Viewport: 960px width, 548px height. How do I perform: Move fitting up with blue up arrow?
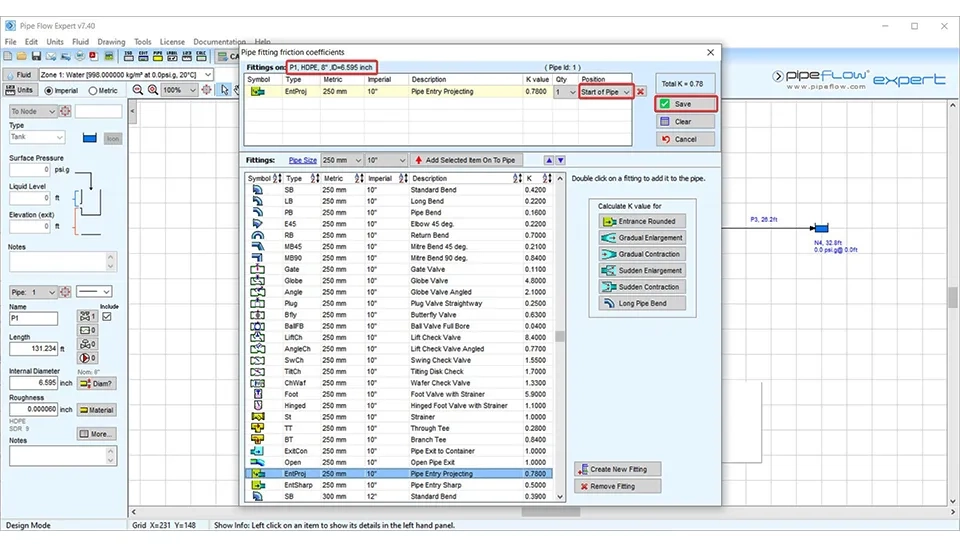point(548,160)
